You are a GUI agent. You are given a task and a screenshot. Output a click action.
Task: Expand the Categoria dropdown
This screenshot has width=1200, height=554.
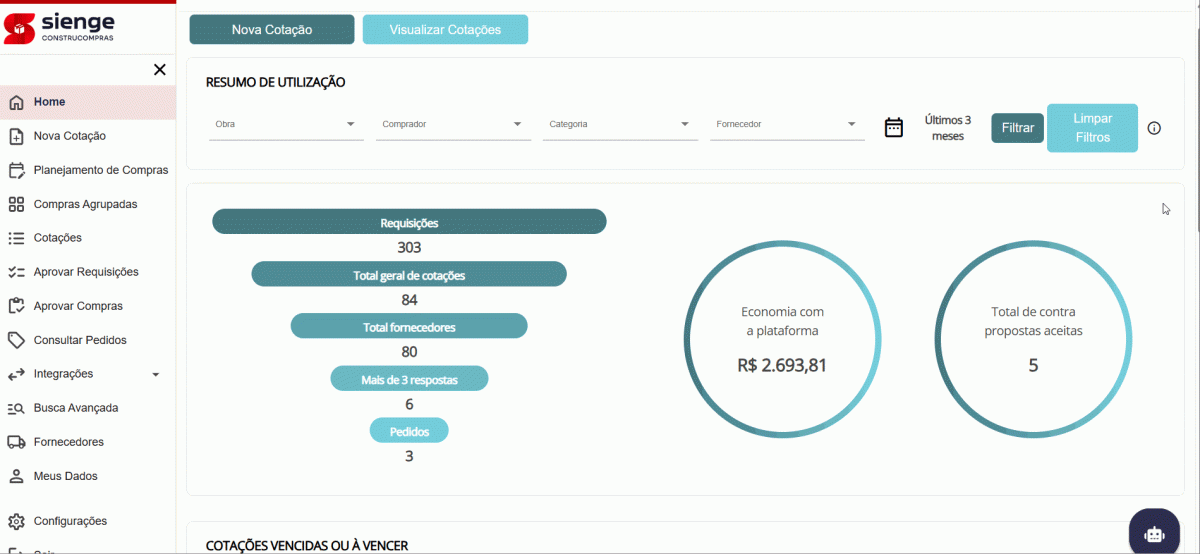pos(620,125)
